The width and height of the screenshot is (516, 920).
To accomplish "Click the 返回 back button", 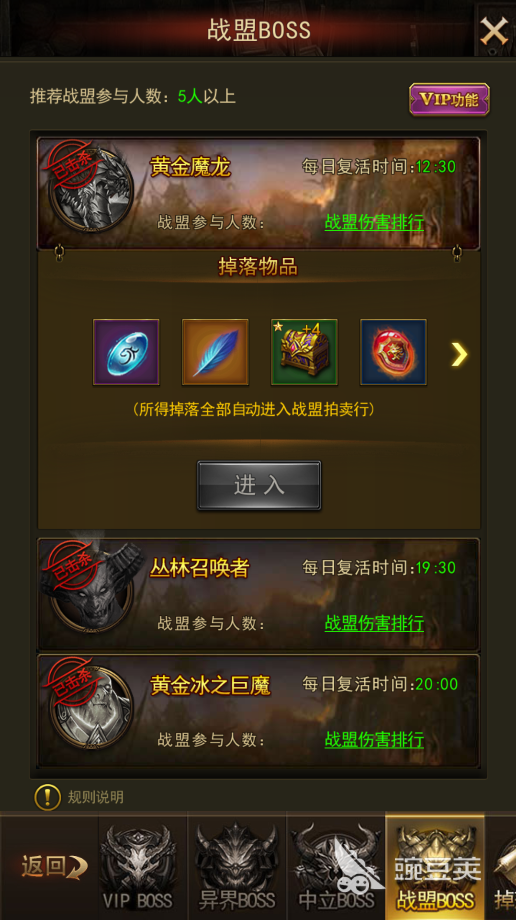I will click(x=54, y=867).
